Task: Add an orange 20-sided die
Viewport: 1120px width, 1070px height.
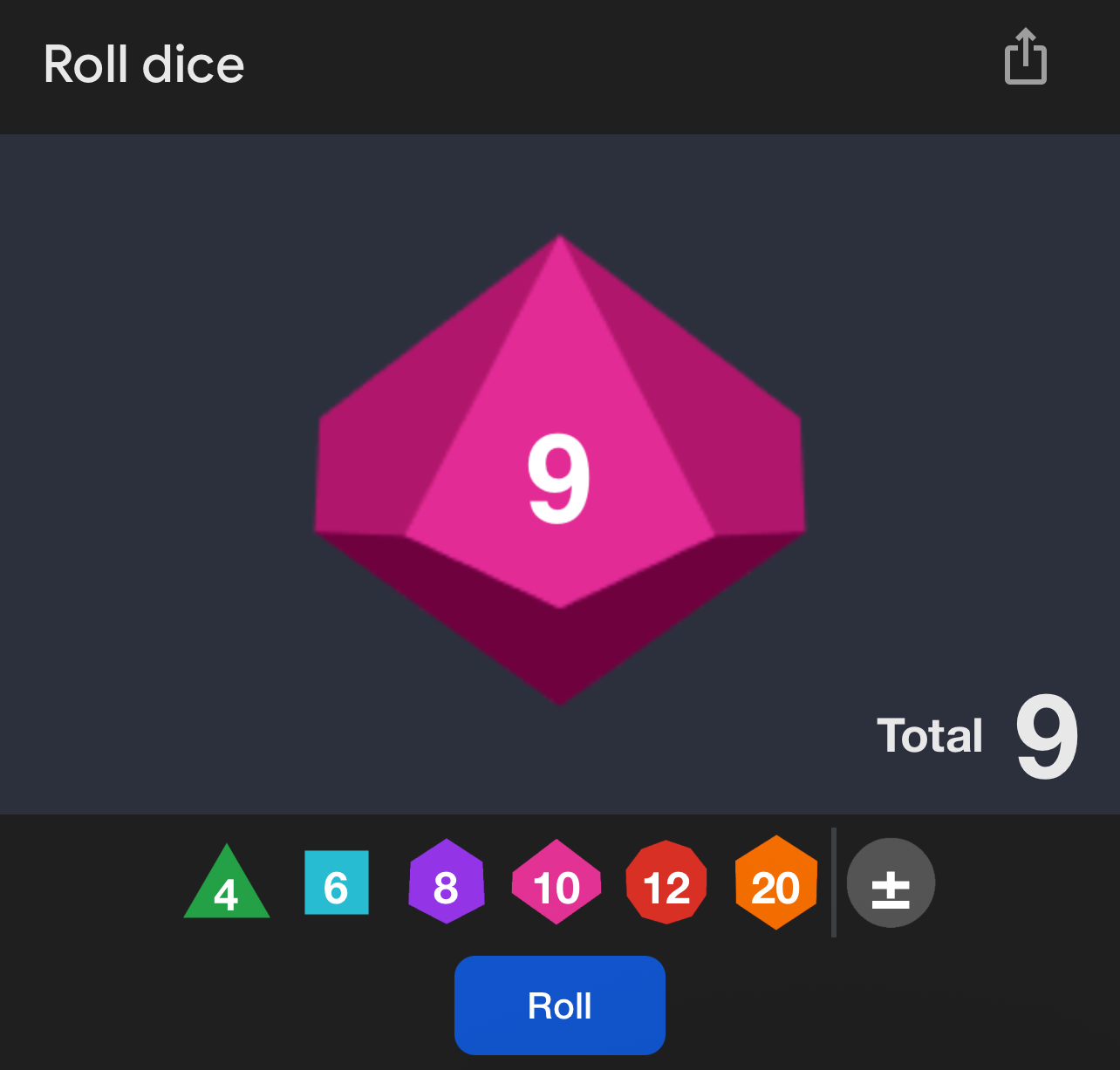Action: (x=776, y=883)
